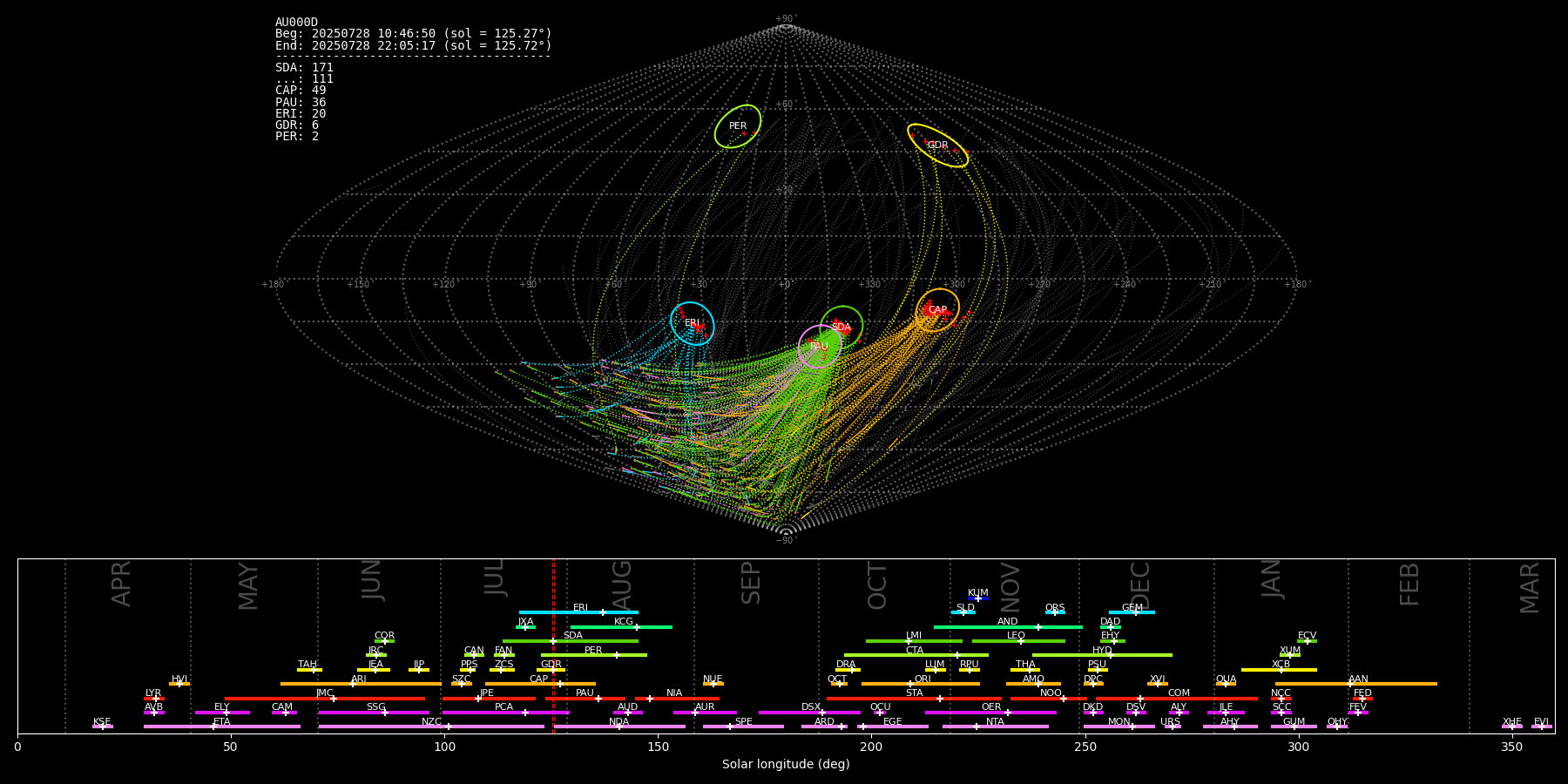
Task: Click the LEO shower bar in timeline
Action: click(x=1018, y=641)
